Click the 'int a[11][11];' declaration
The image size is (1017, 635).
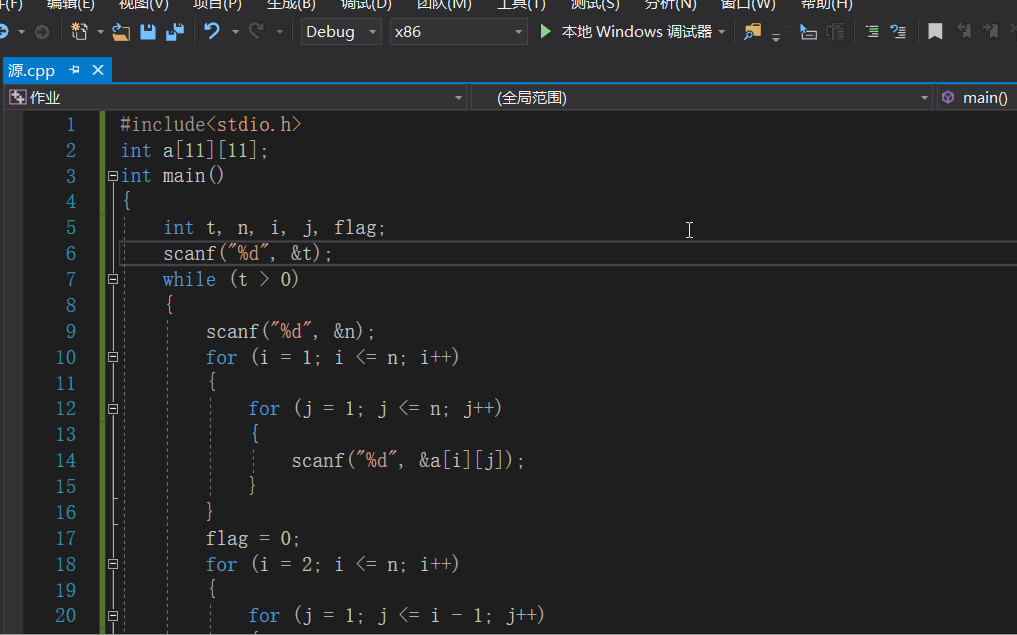click(x=195, y=150)
